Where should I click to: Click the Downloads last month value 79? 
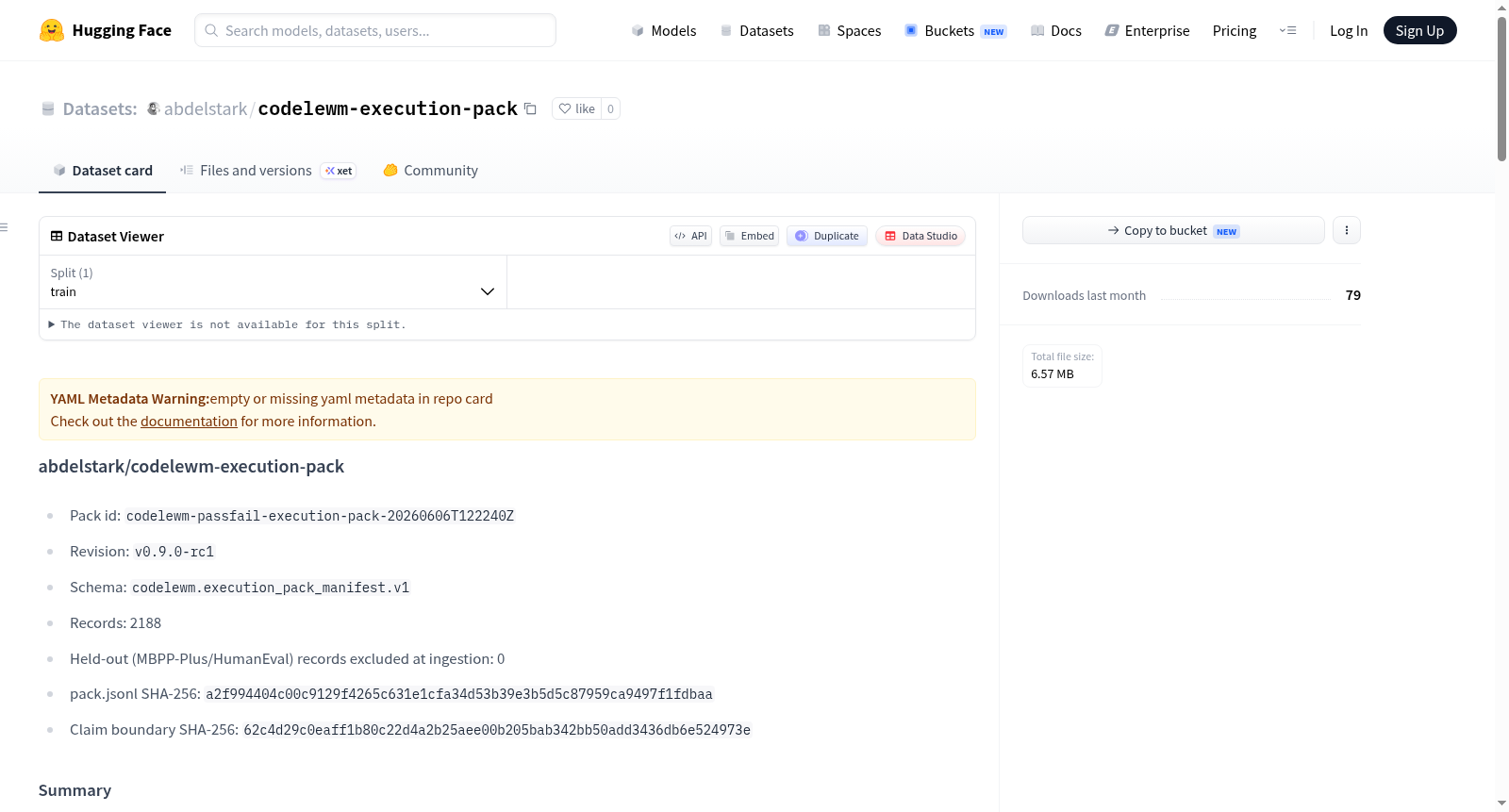[1352, 295]
